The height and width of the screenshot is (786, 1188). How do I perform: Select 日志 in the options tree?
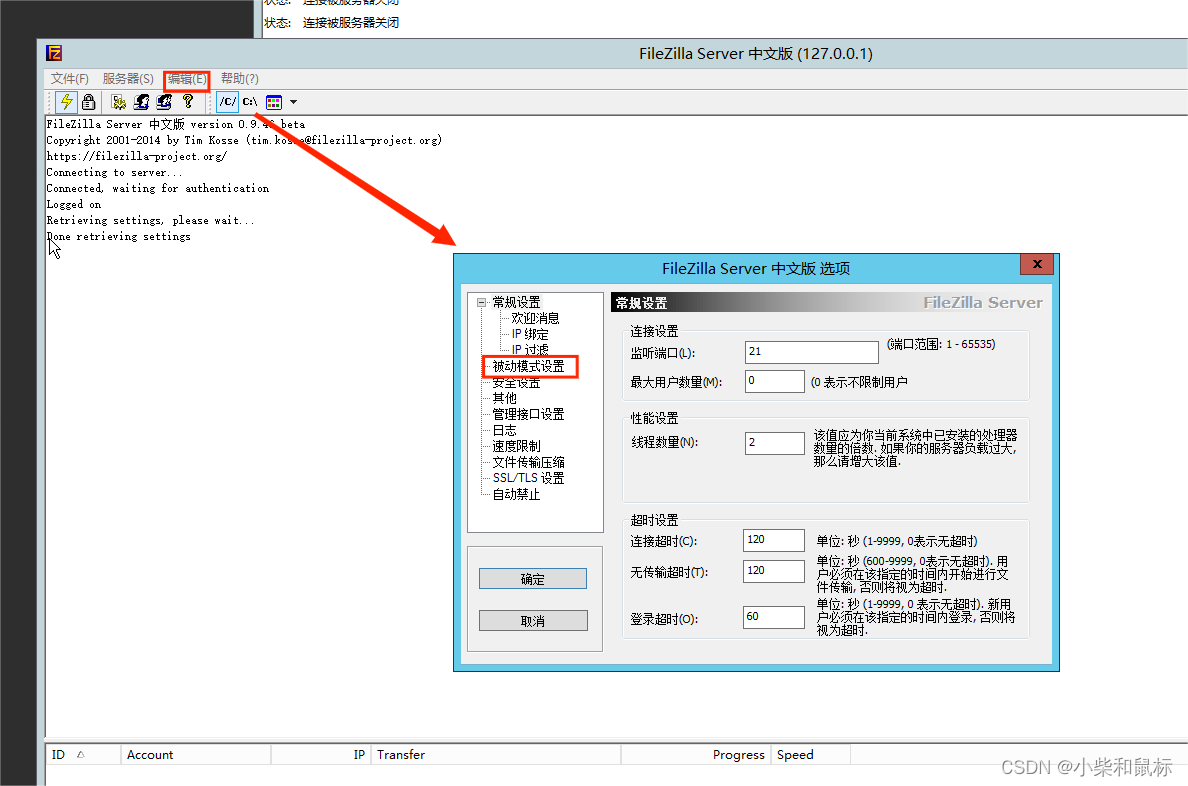point(505,430)
